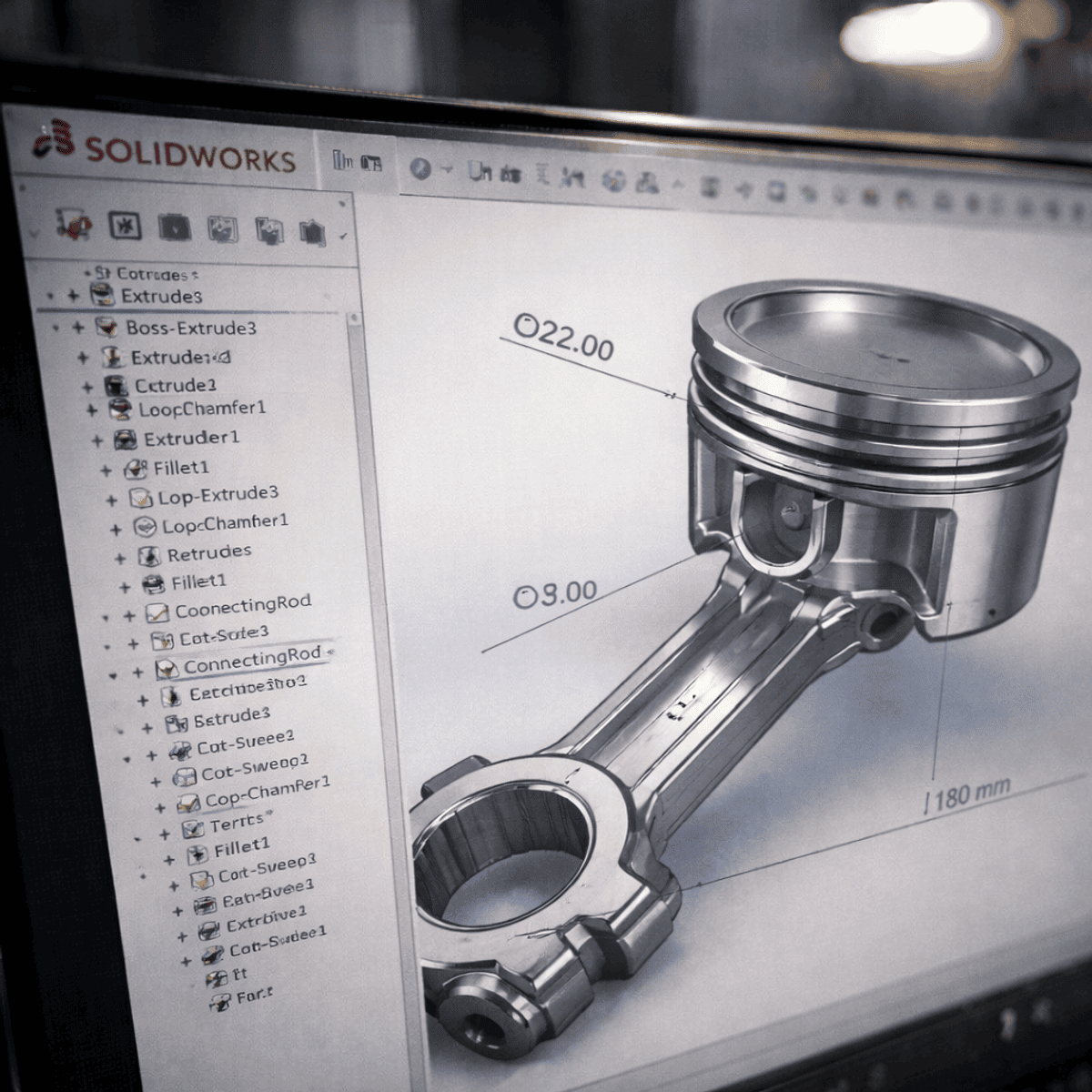This screenshot has width=1092, height=1092.
Task: Click the round blue toolbar icon beside the small arrow
Action: coord(420,168)
